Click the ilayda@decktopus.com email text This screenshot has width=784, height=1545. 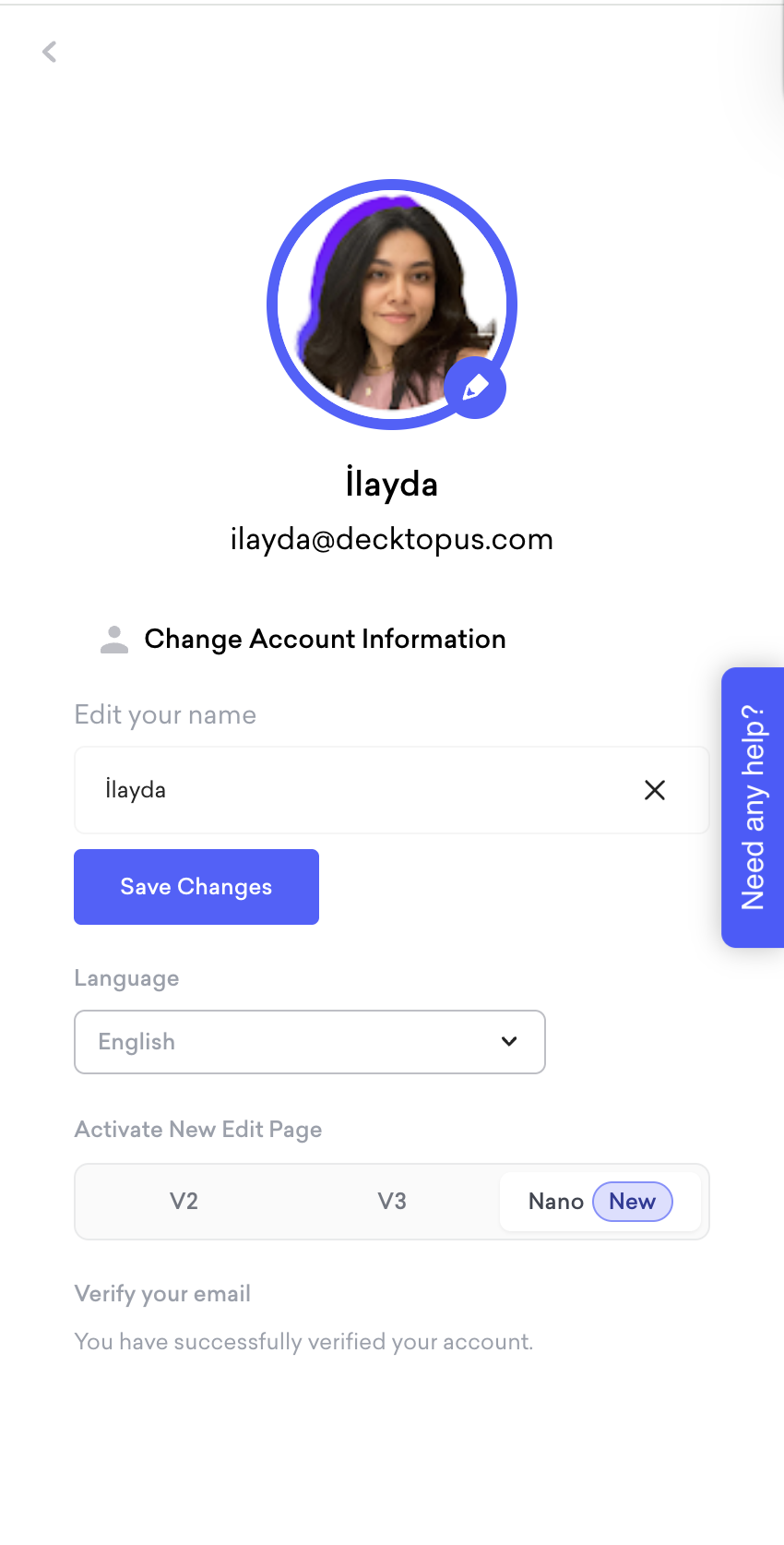392,539
